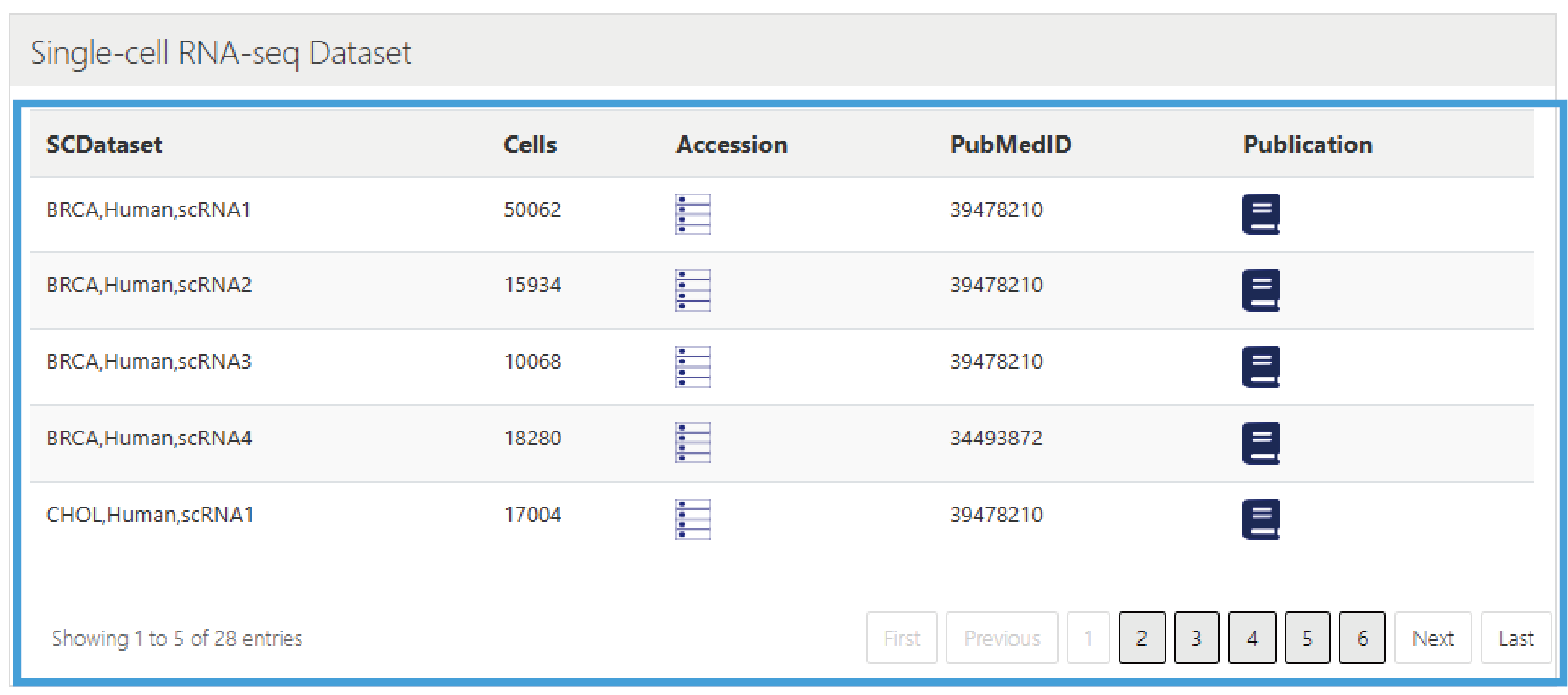Open accession list icon for BRCA,Human,scRNA1
This screenshot has width=1568, height=695.
tap(693, 215)
